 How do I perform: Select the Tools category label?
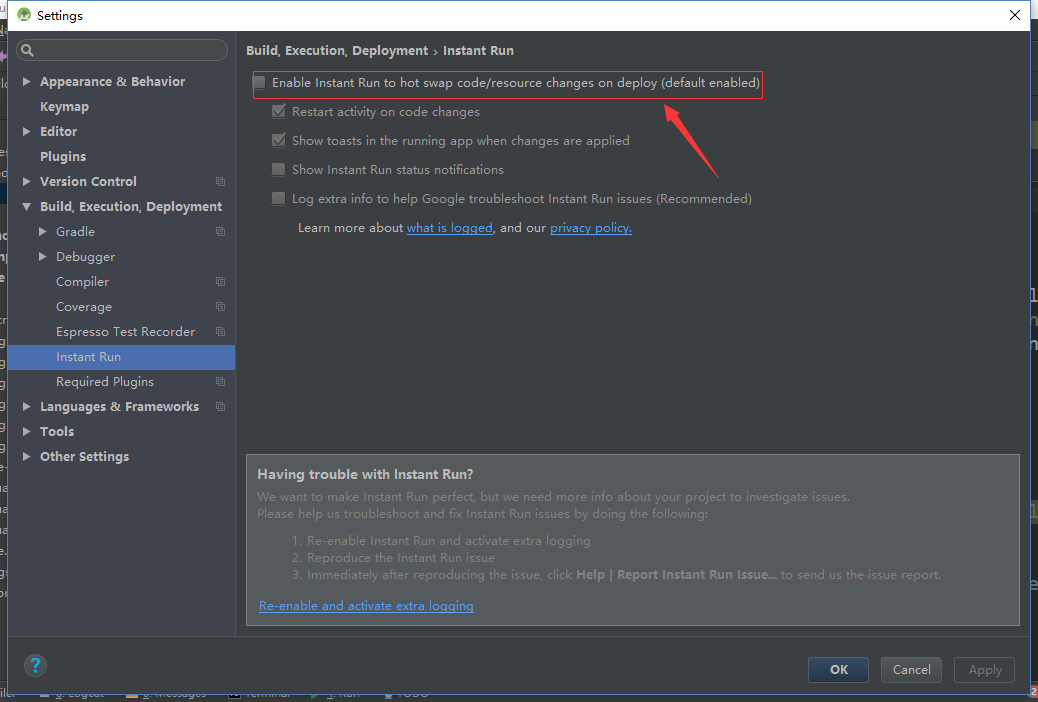coord(57,432)
